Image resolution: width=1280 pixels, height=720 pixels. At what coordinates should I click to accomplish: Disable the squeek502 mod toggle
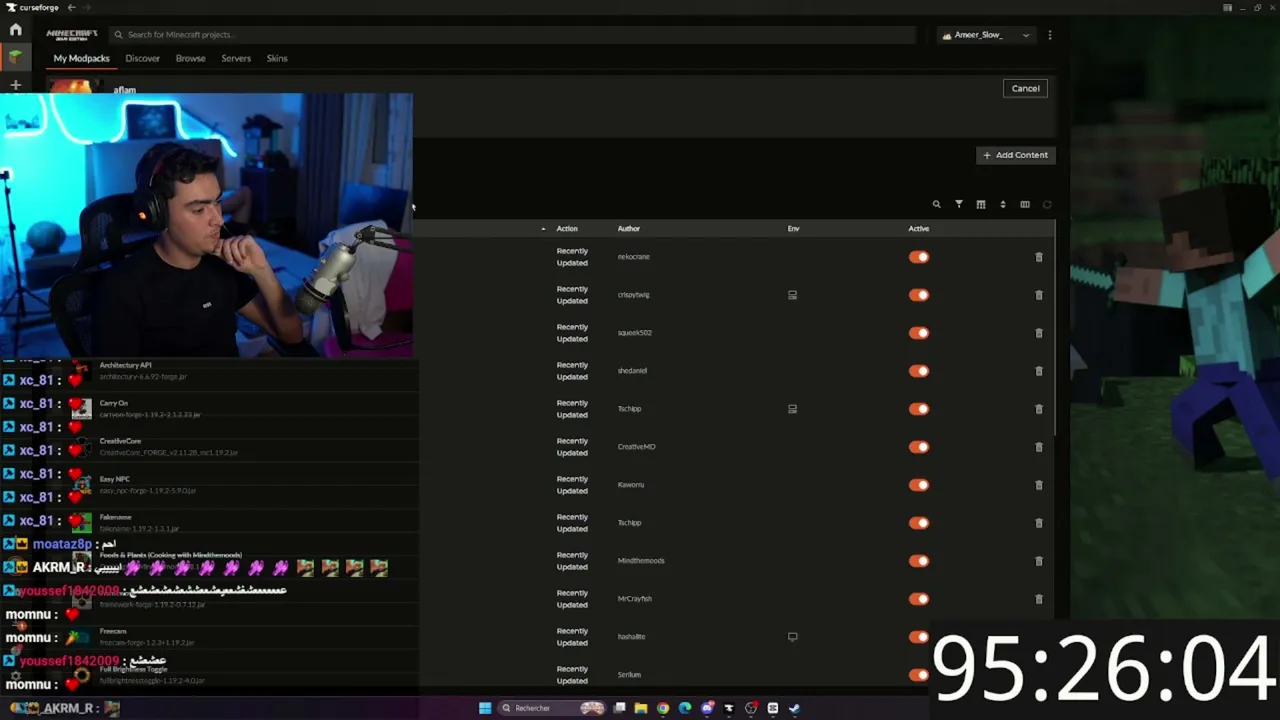point(919,333)
